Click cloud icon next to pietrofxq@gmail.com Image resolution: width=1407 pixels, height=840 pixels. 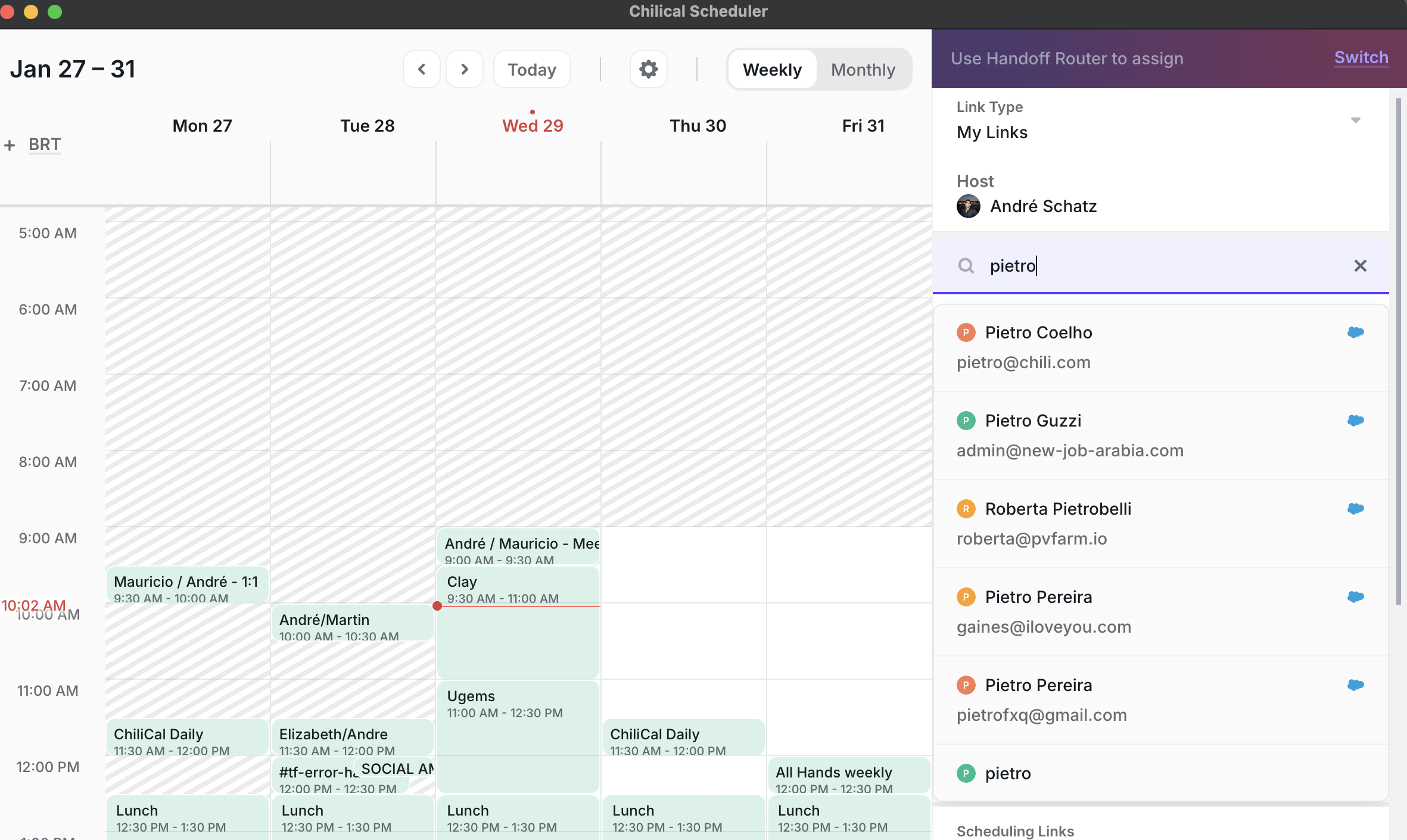[1356, 685]
